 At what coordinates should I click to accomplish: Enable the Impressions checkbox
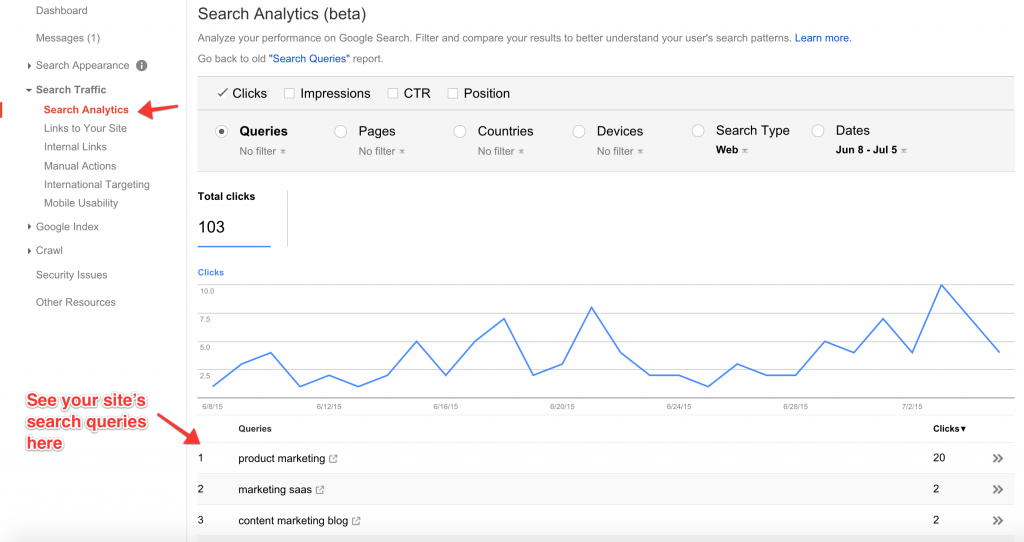(289, 93)
